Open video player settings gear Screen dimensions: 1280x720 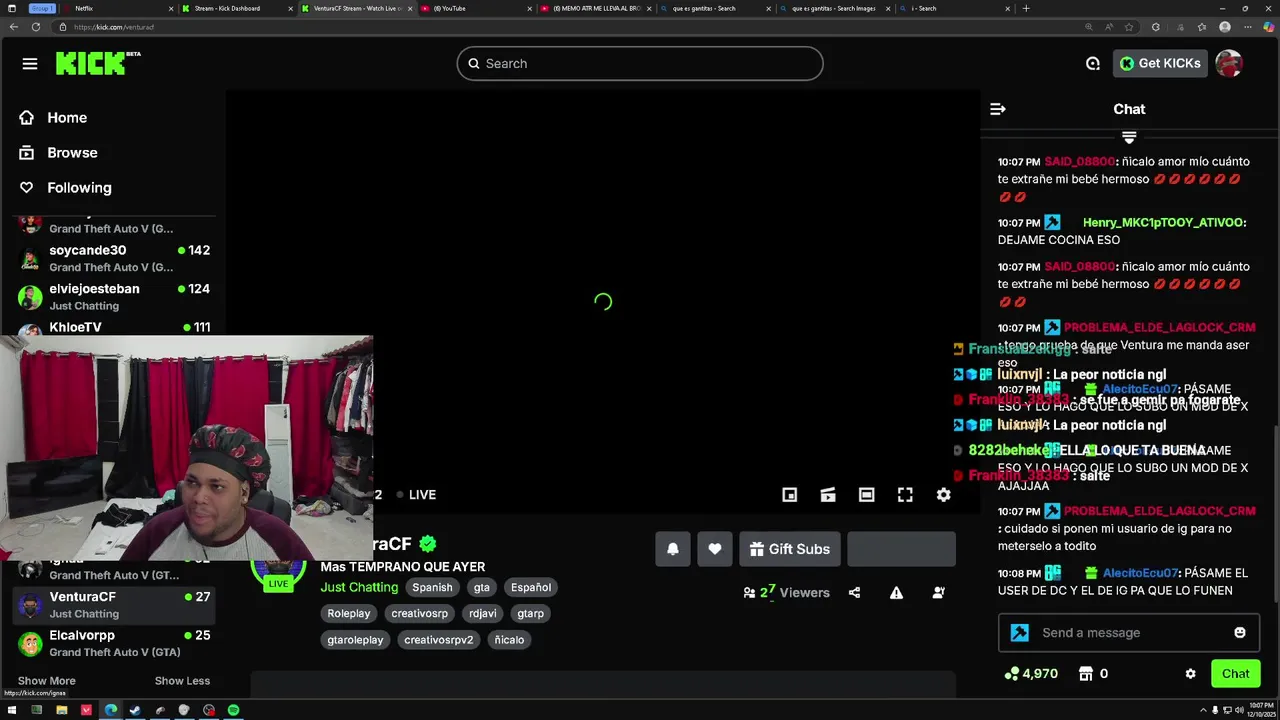pyautogui.click(x=943, y=494)
